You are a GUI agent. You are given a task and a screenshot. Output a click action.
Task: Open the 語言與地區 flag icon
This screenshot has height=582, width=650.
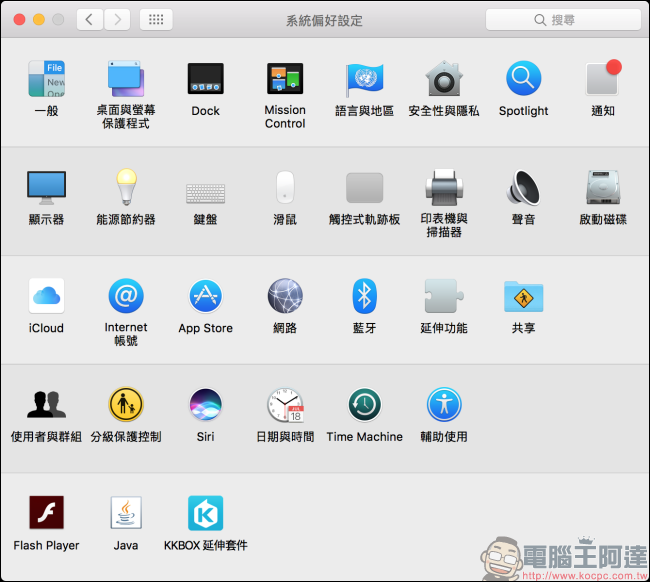click(x=364, y=79)
